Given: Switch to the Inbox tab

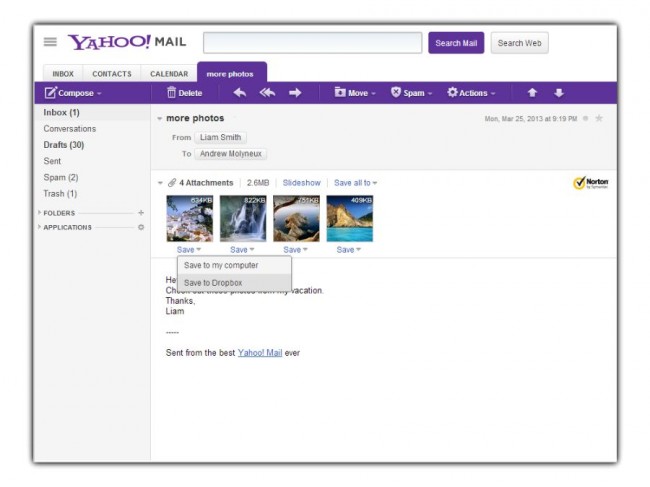Looking at the screenshot, I should pos(63,73).
